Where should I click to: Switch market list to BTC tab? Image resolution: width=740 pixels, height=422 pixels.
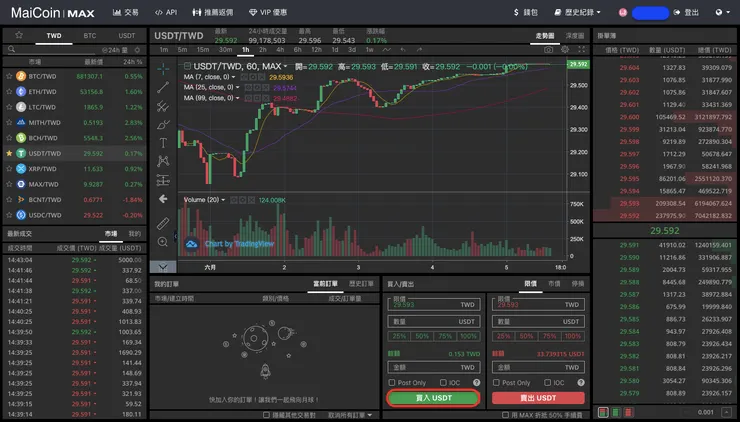[x=90, y=35]
